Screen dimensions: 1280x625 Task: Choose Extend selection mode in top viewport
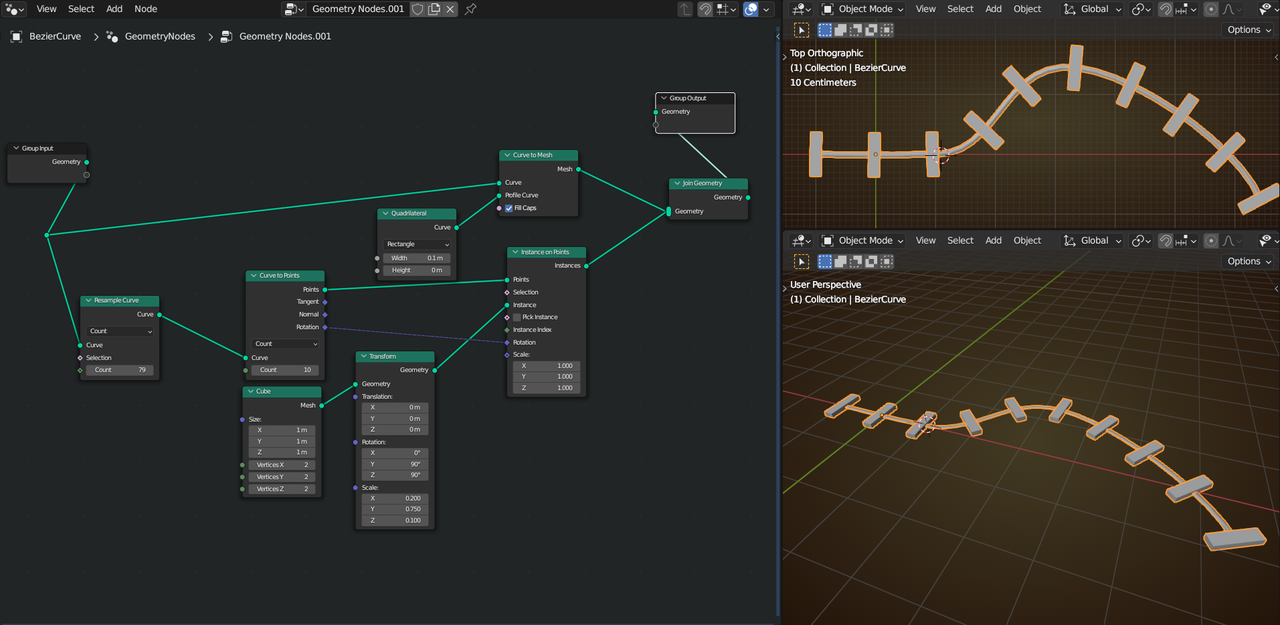pos(840,30)
